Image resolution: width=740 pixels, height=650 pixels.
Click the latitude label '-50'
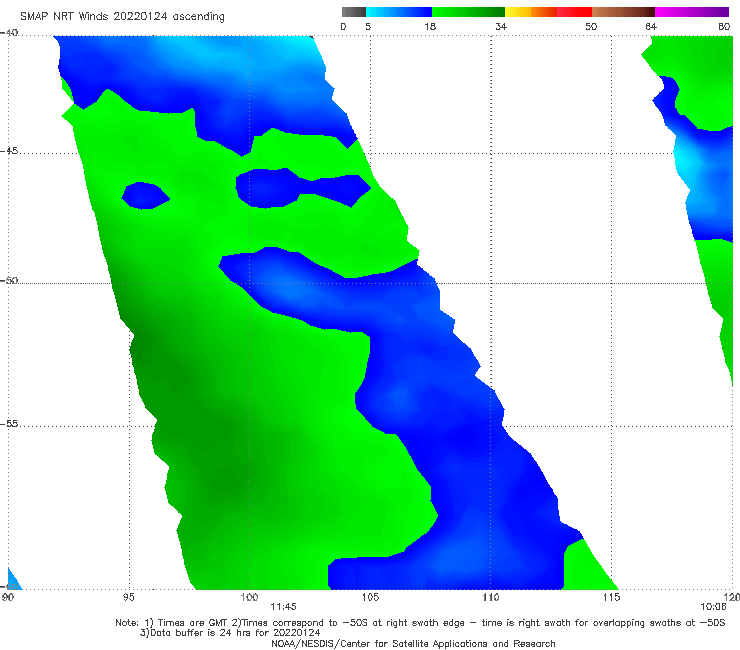tap(9, 280)
